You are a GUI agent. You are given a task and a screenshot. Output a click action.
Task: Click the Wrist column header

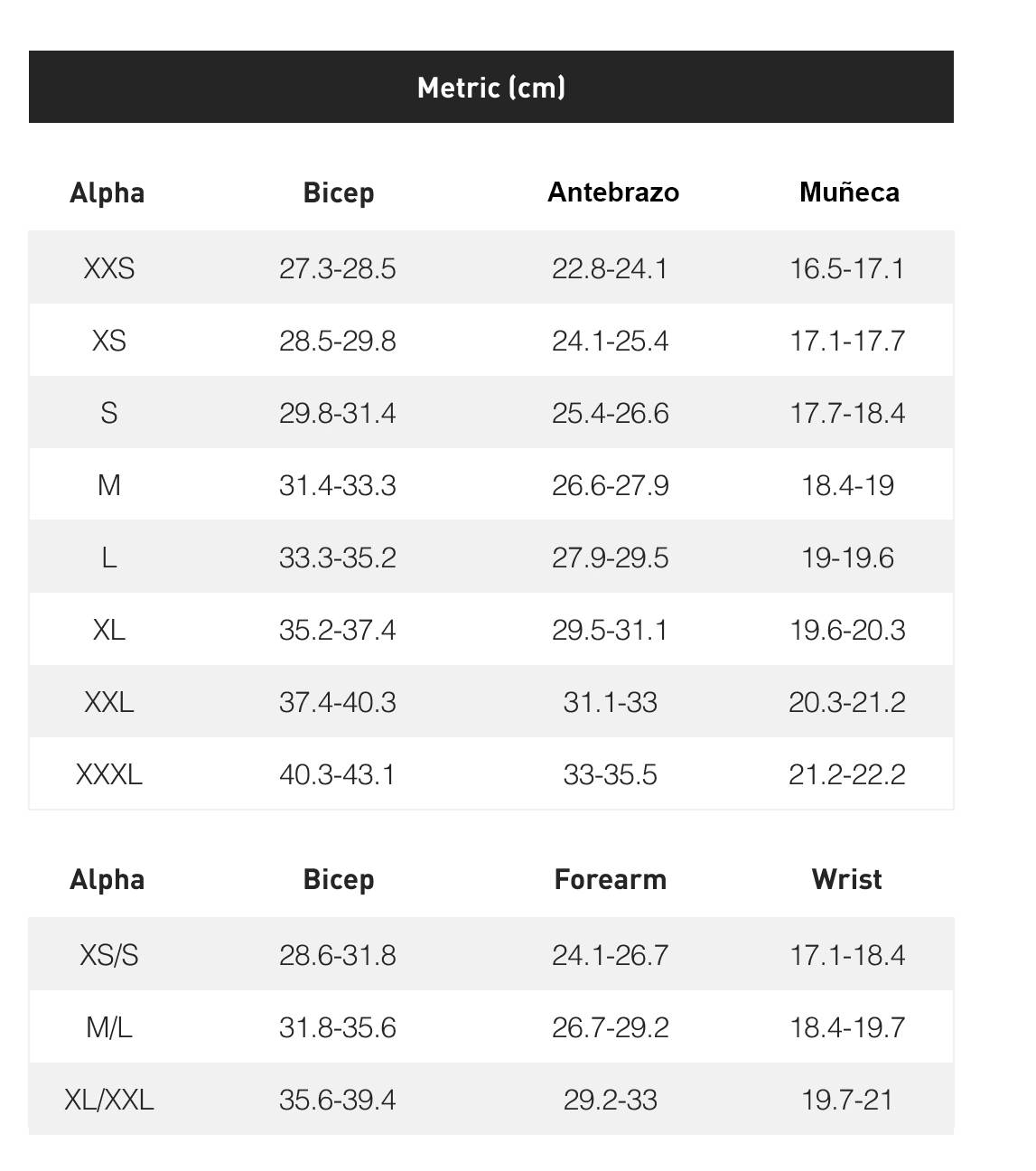847,879
